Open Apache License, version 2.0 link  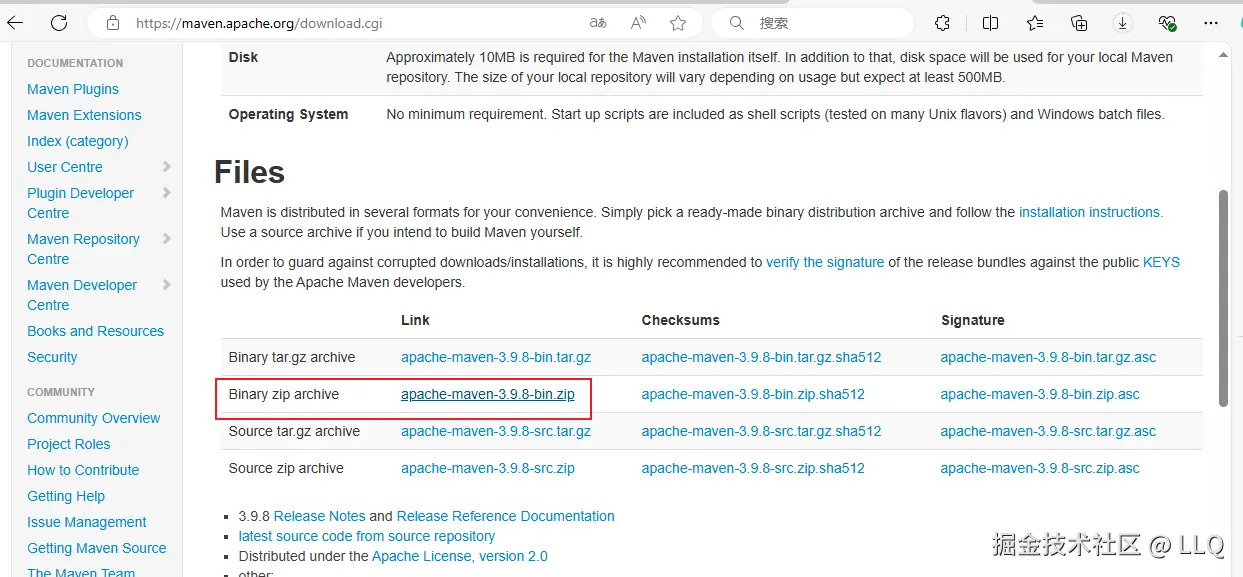tap(460, 556)
